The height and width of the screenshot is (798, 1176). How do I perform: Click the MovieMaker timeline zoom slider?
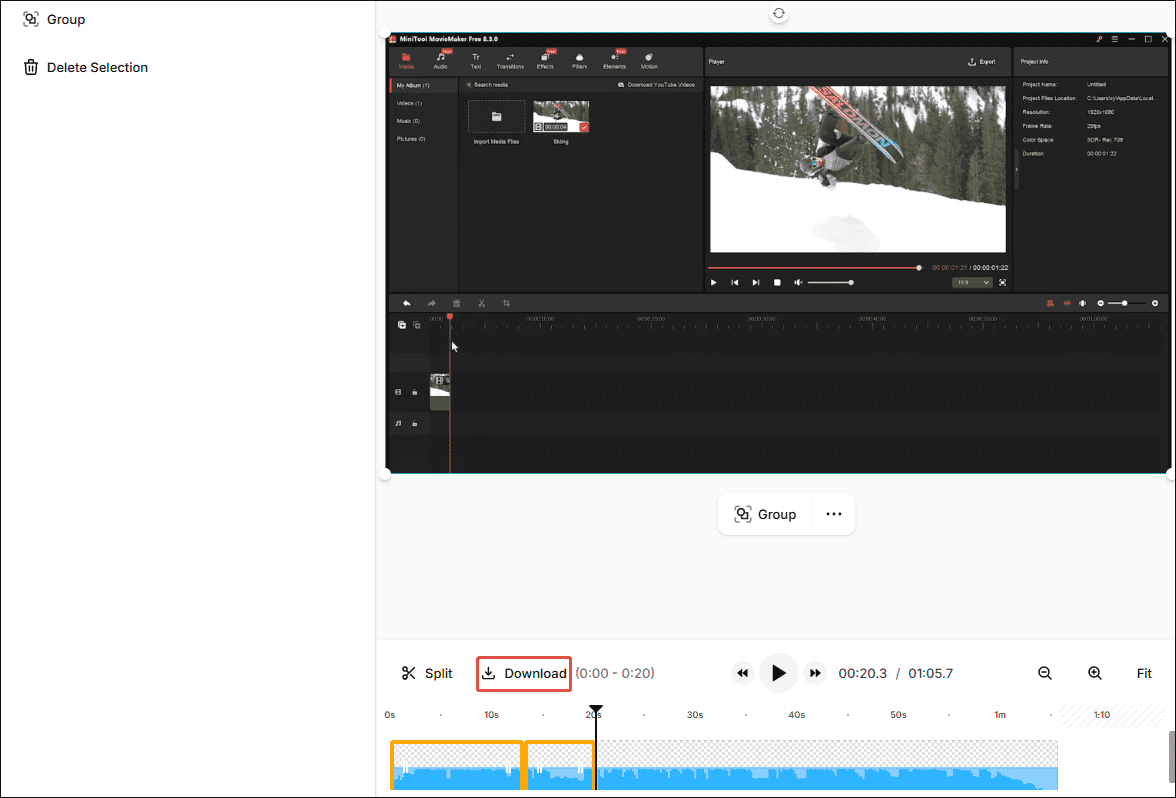click(x=1127, y=303)
